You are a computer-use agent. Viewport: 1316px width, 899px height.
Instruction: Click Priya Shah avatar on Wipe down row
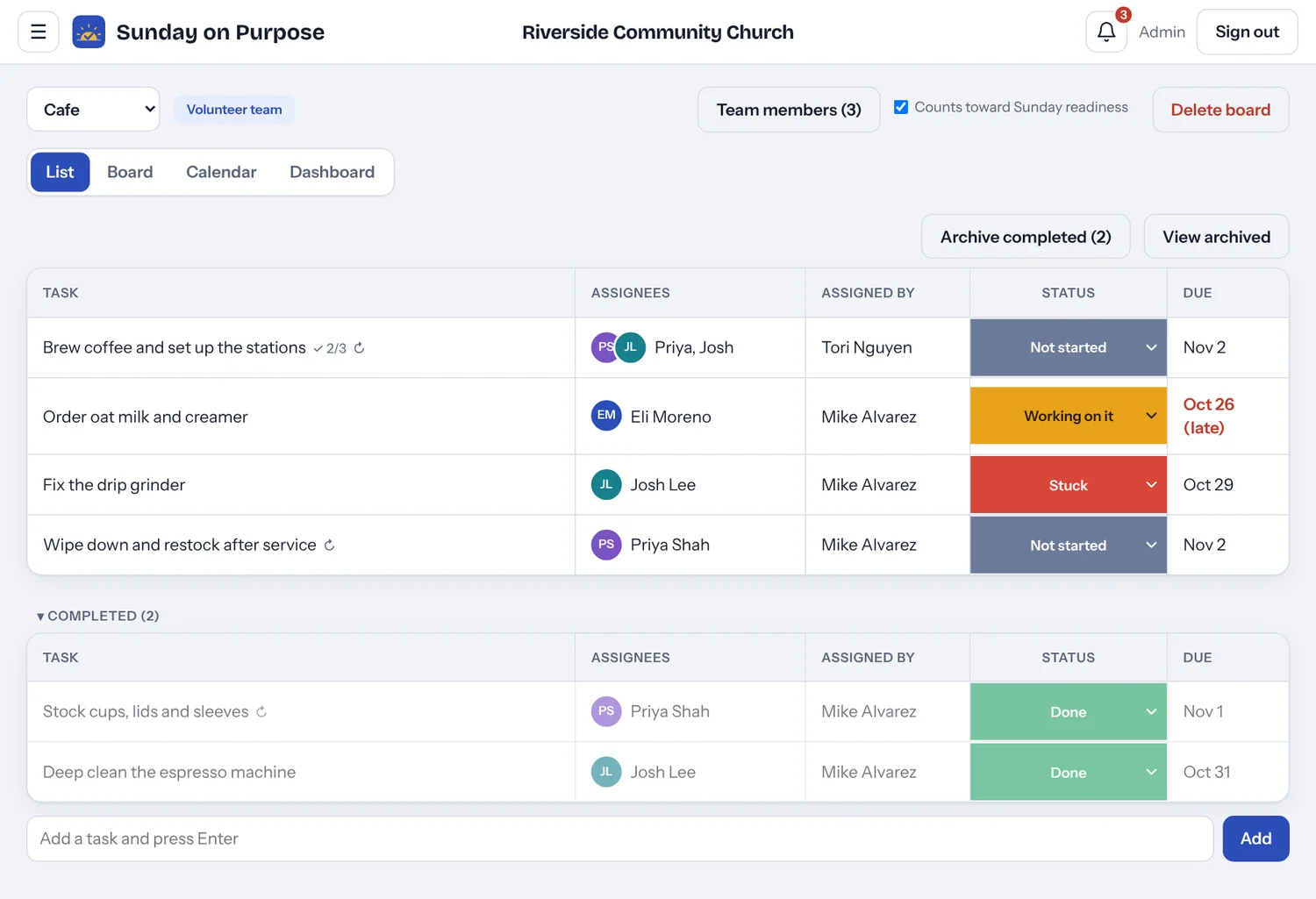click(606, 545)
